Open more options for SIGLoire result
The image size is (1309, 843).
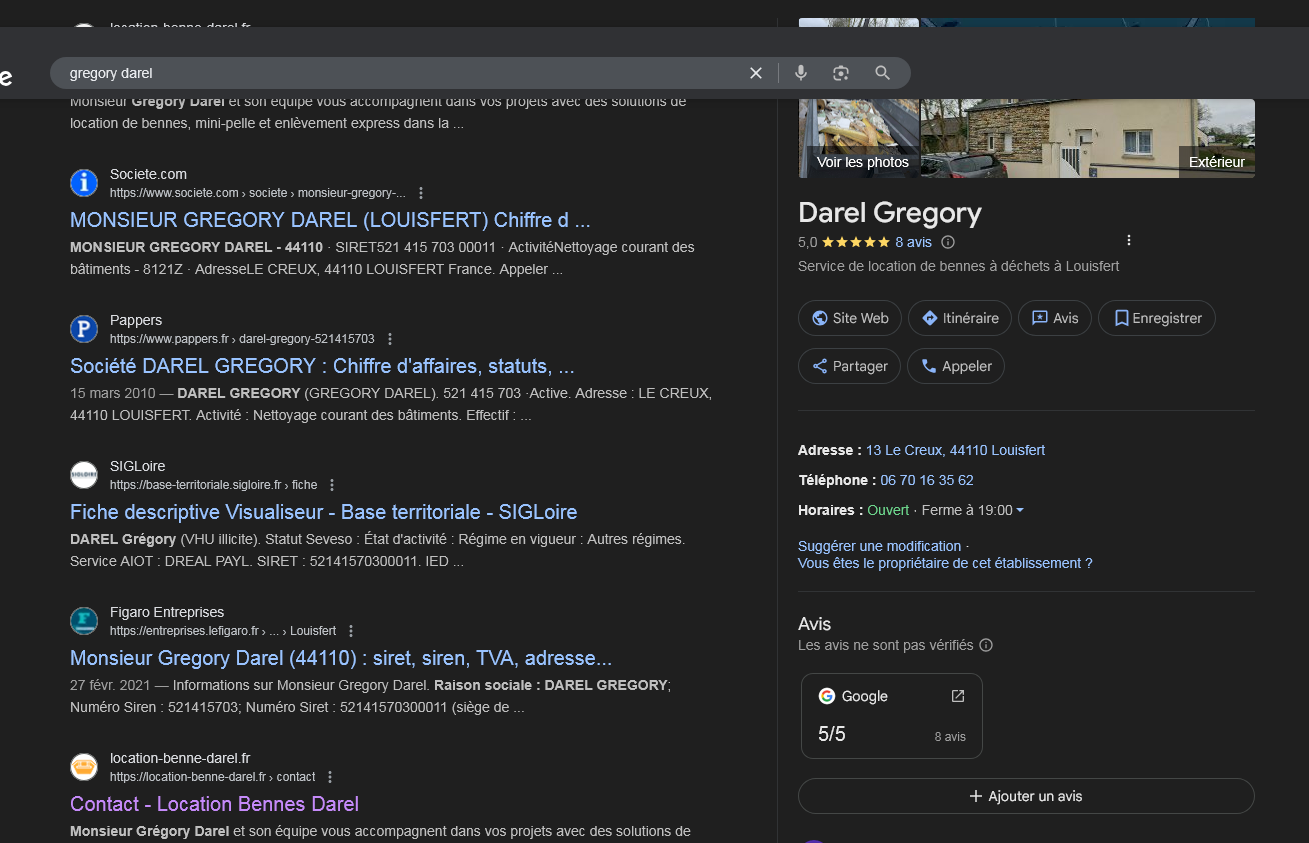pyautogui.click(x=332, y=485)
